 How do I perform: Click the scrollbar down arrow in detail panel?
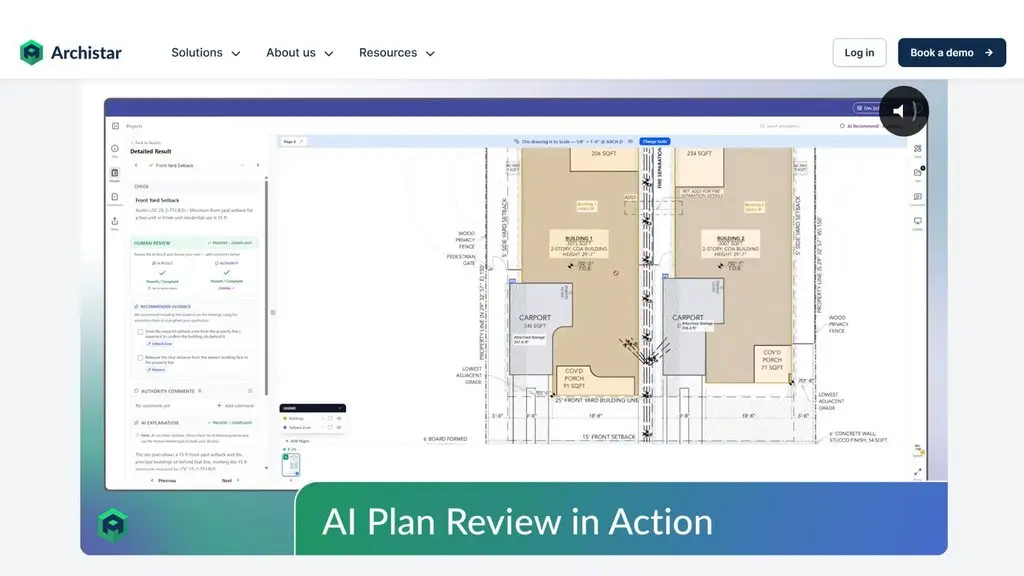(266, 468)
